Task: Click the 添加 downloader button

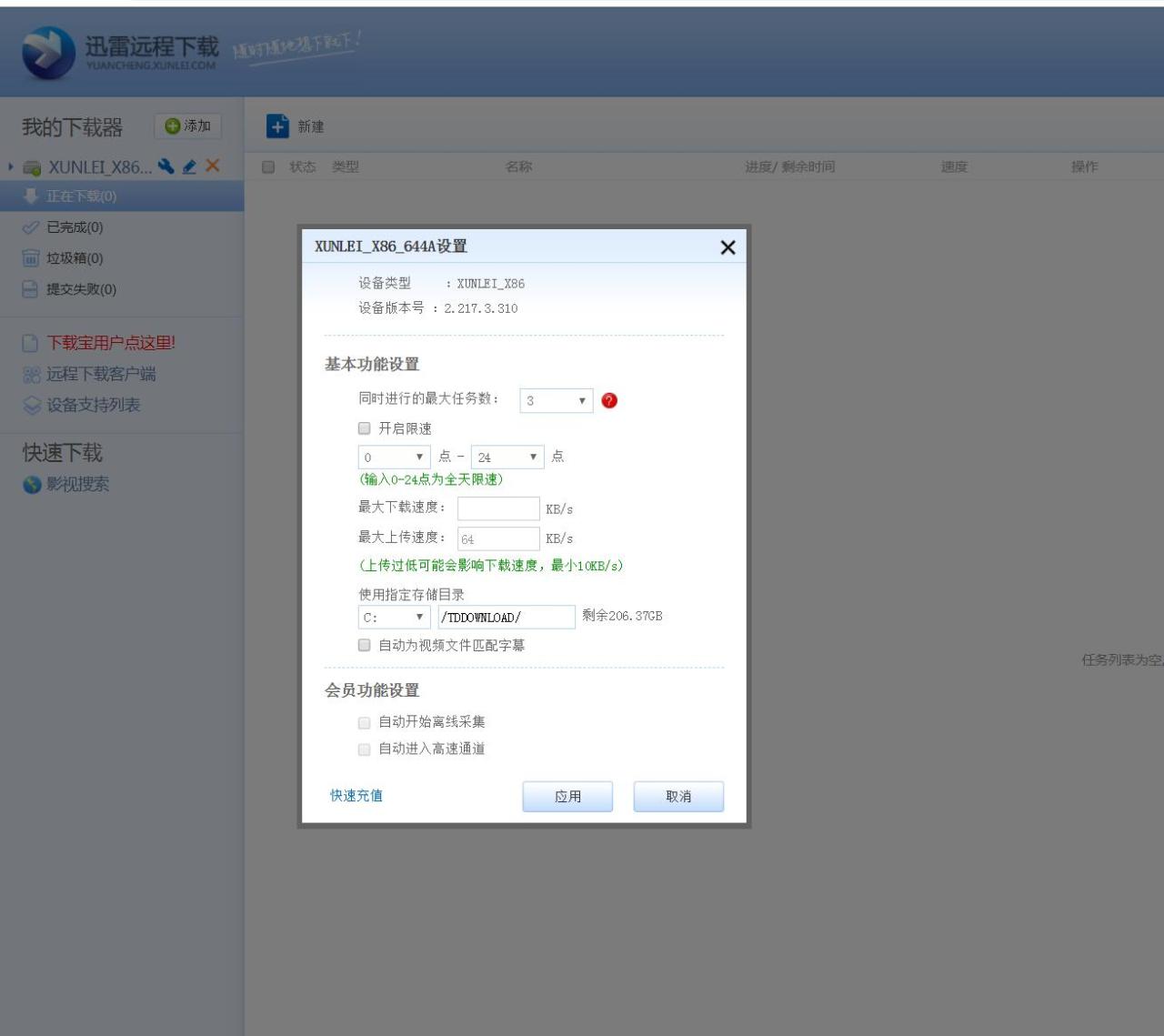Action: (188, 126)
